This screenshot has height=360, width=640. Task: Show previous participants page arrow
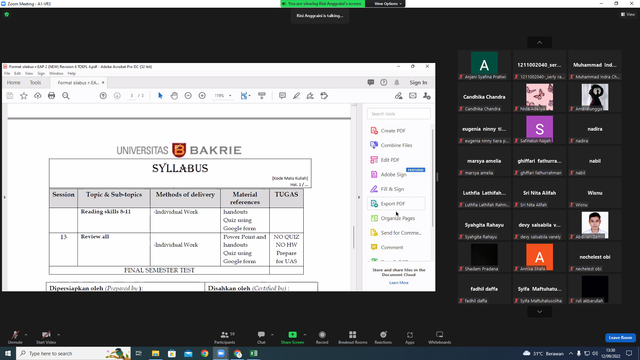coord(540,42)
